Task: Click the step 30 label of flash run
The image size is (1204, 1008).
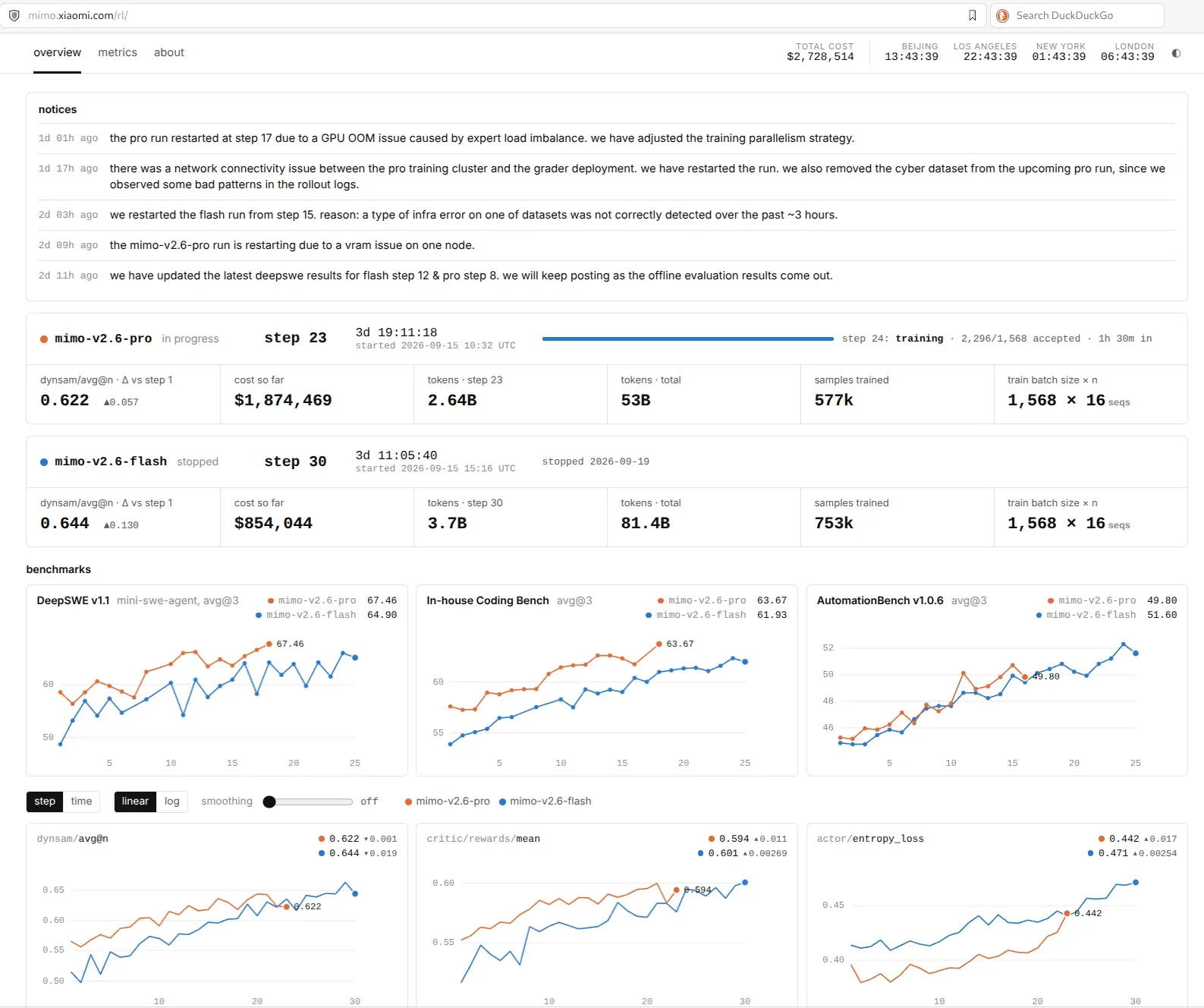Action: coord(295,461)
